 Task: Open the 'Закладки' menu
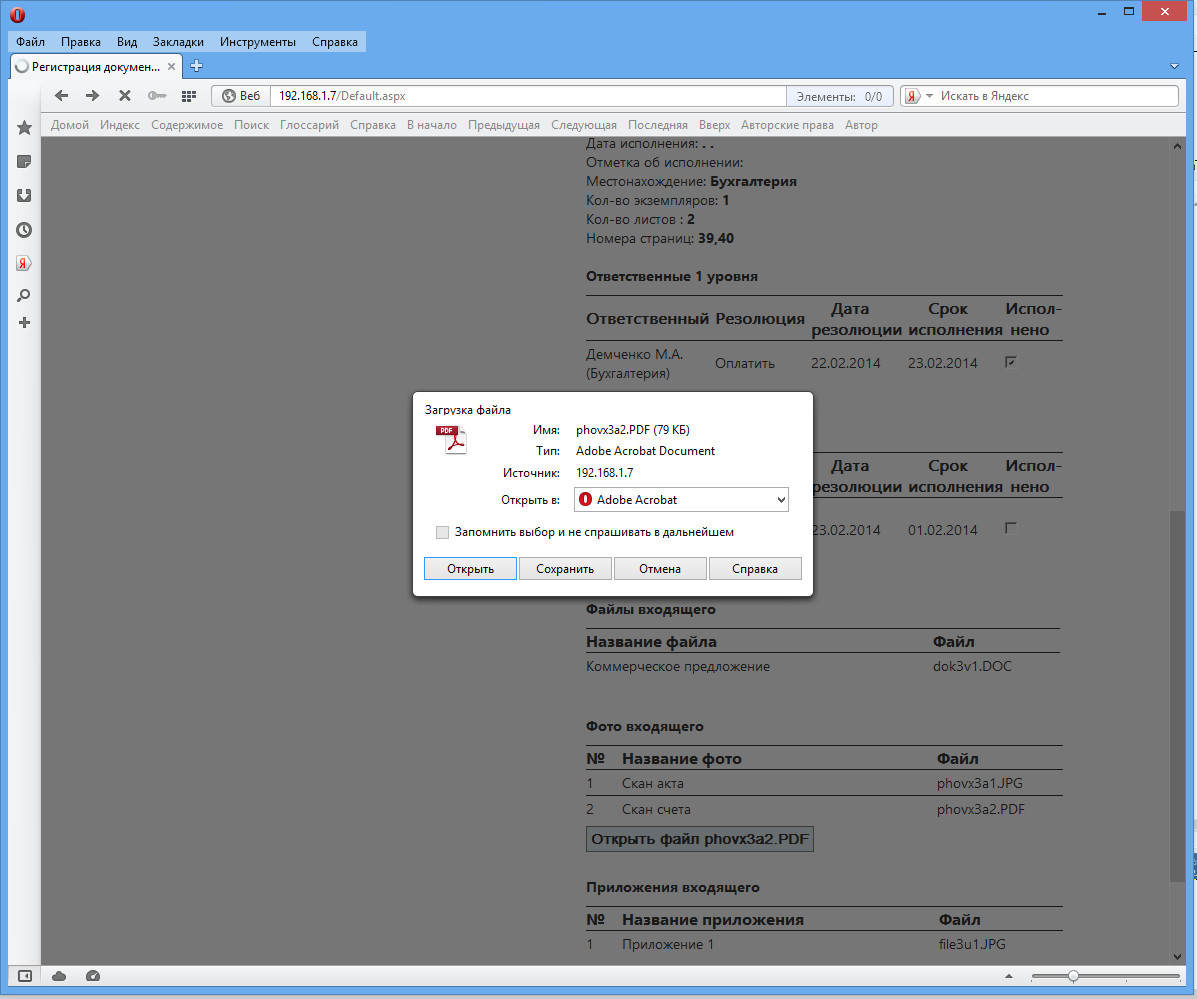178,42
